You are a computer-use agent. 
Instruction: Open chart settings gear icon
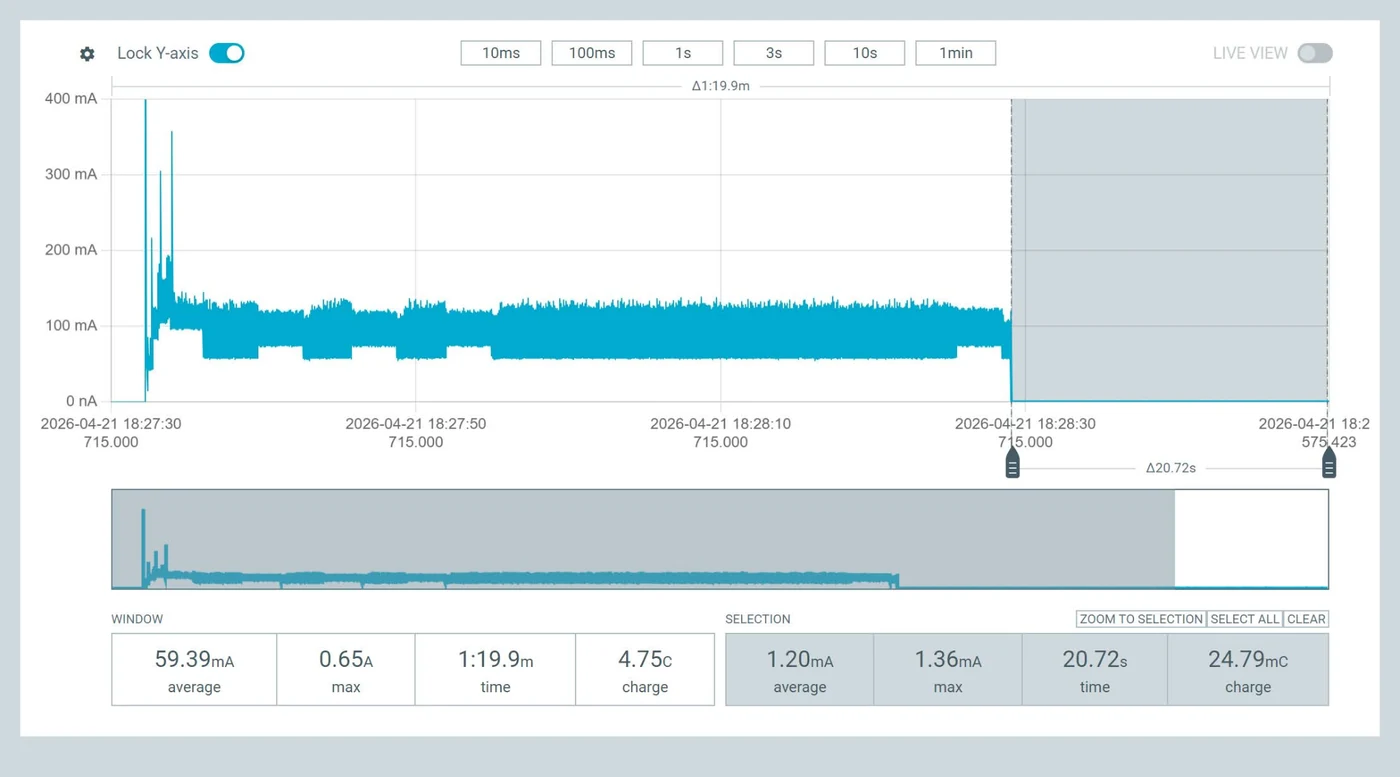pyautogui.click(x=87, y=54)
